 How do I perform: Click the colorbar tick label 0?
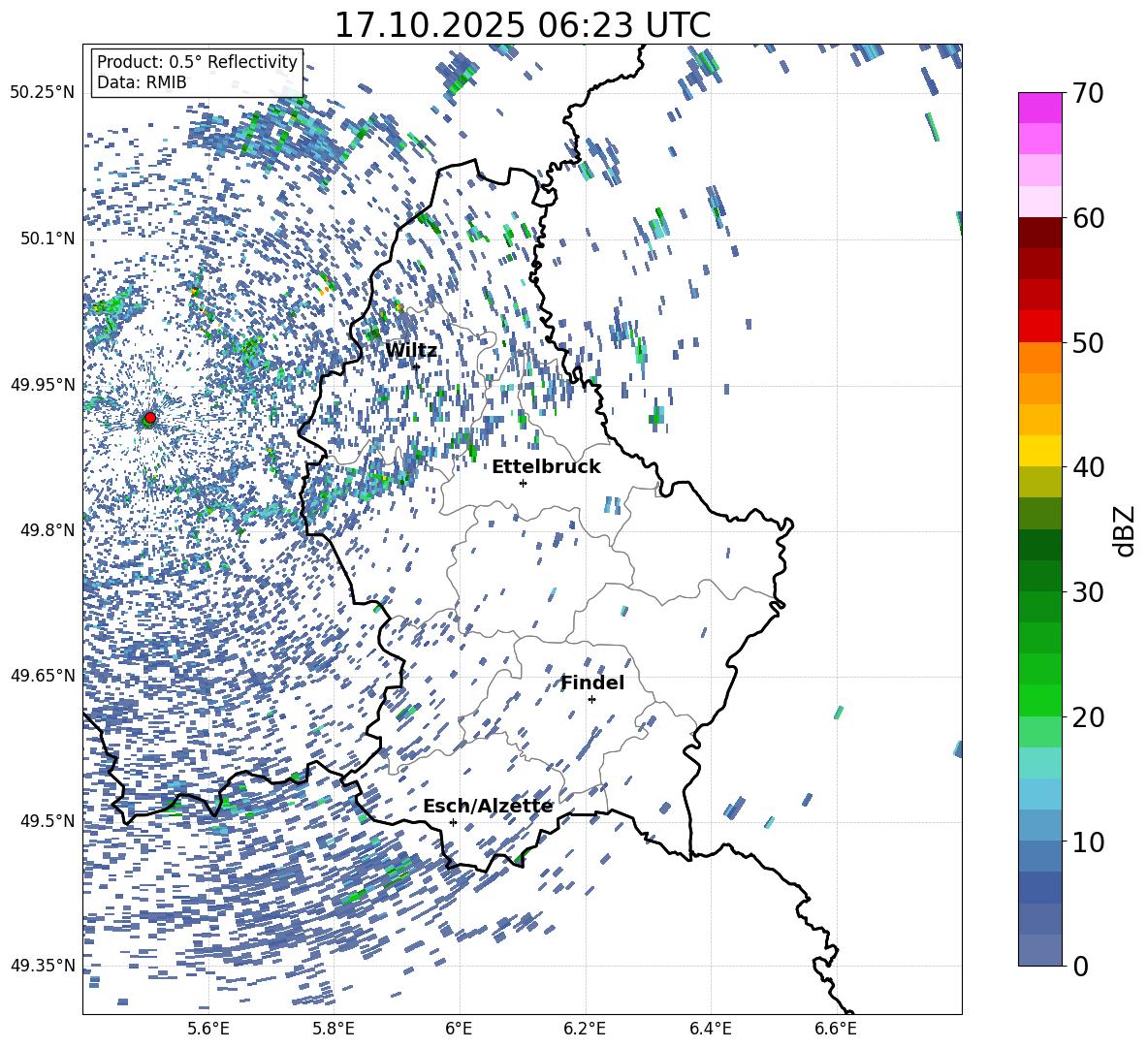(1080, 966)
